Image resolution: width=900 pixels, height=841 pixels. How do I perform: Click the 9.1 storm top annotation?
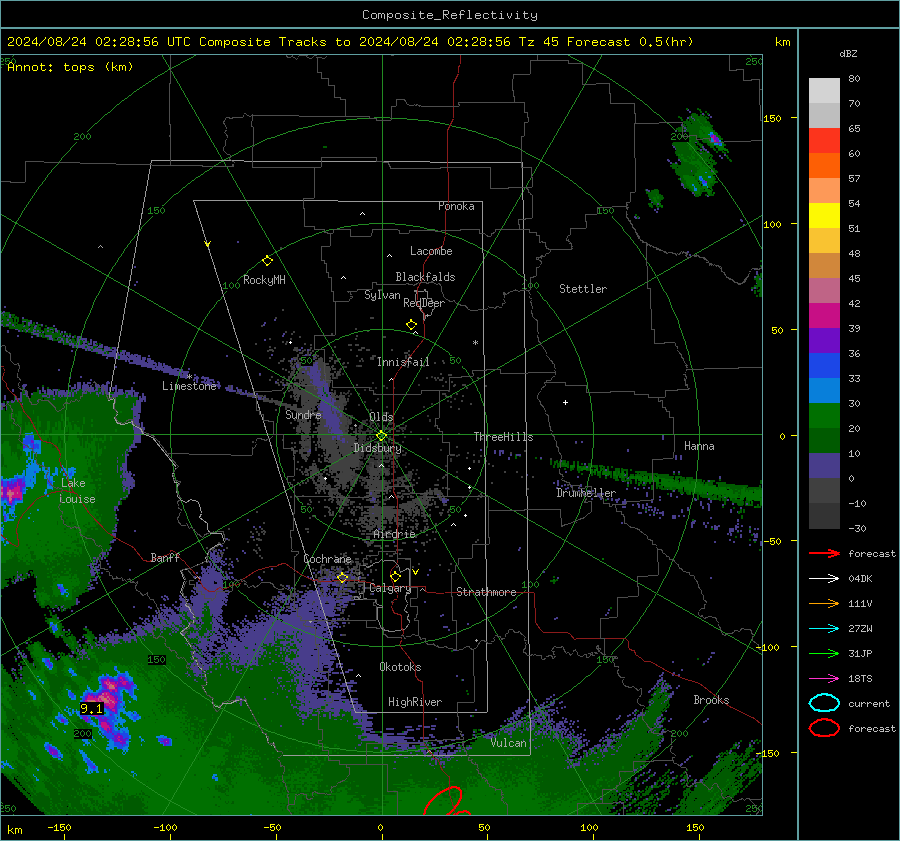coord(91,708)
